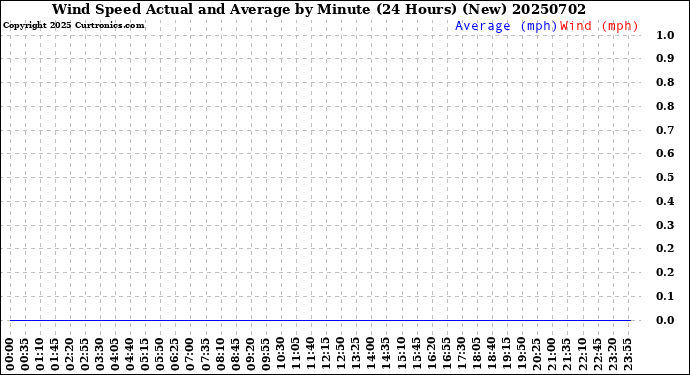The width and height of the screenshot is (690, 375).
Task: Click the y-axis value 0.0
Action: point(665,320)
